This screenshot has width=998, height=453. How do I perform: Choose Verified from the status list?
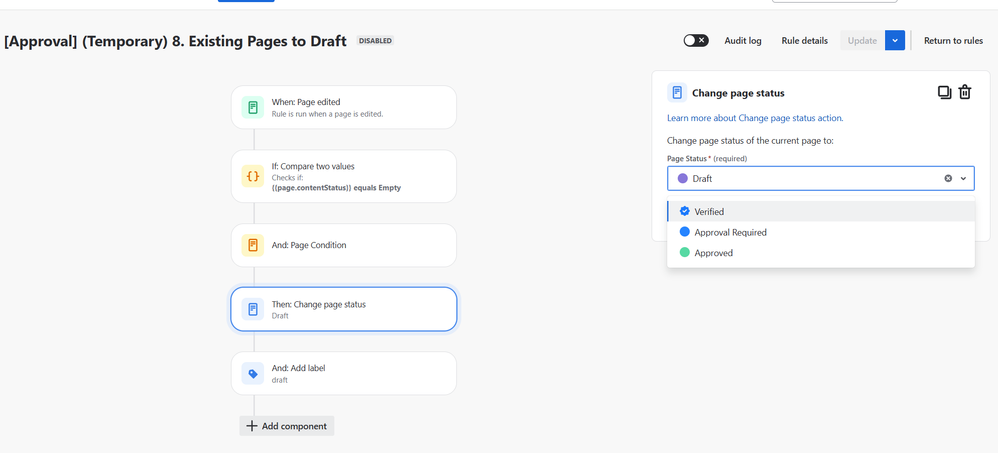tap(709, 212)
